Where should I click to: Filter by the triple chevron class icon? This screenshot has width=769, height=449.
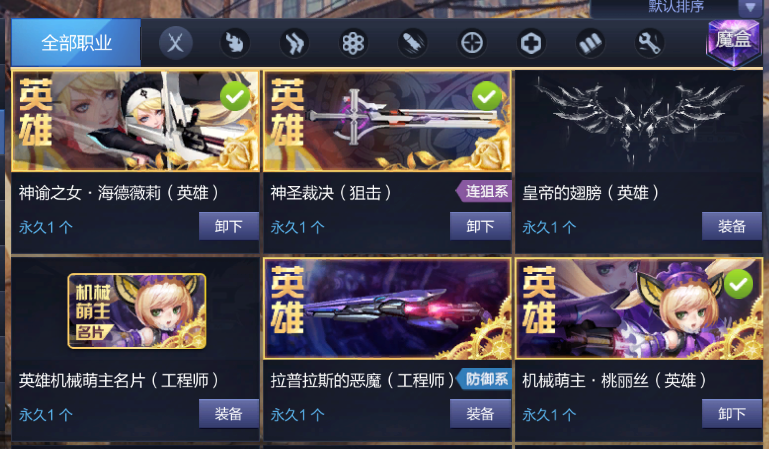[294, 43]
